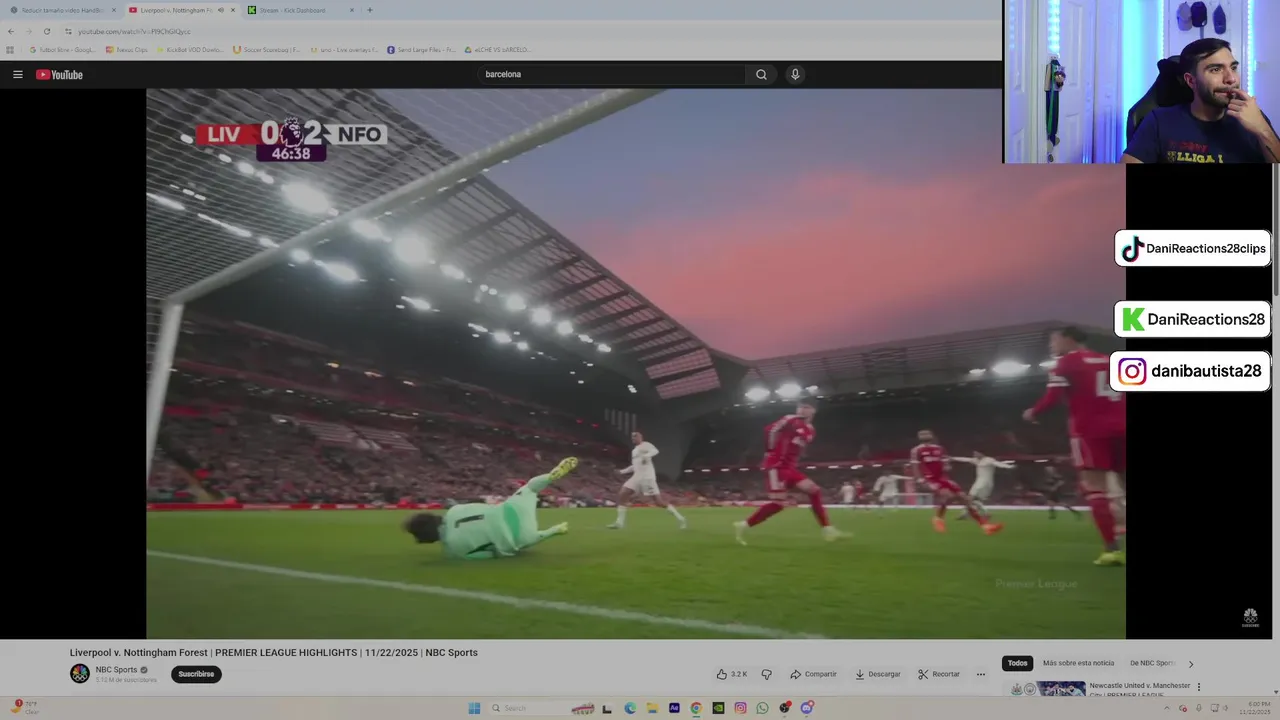Open more actions three-dot menu
The image size is (1280, 720).
(981, 674)
